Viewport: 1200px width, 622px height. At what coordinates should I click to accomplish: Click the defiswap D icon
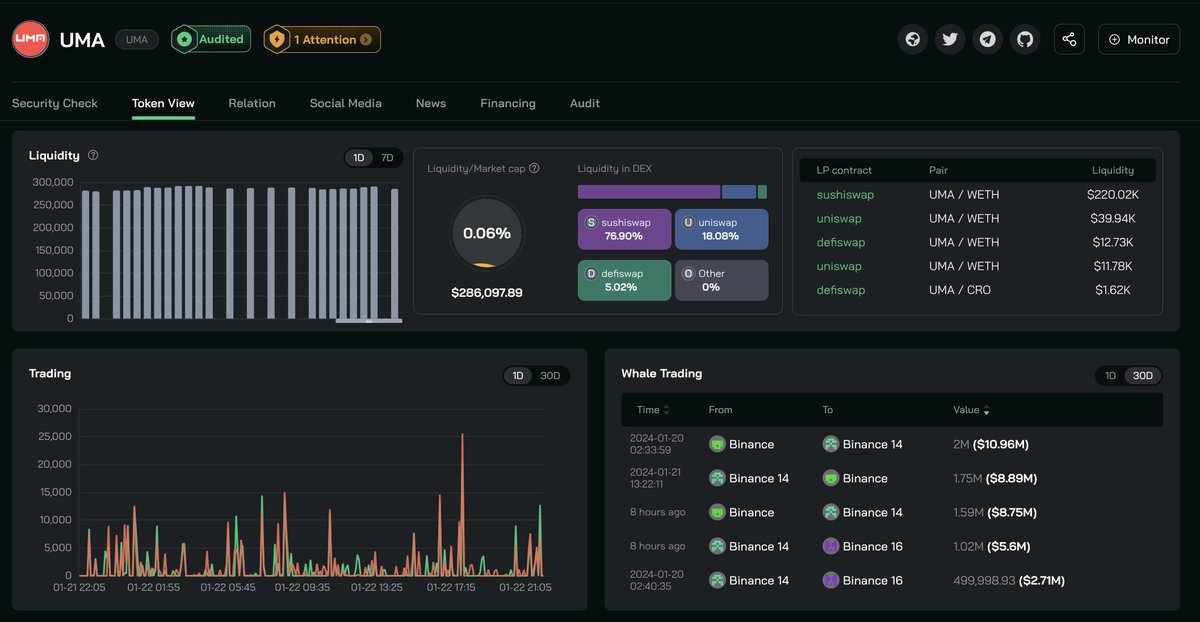click(591, 273)
